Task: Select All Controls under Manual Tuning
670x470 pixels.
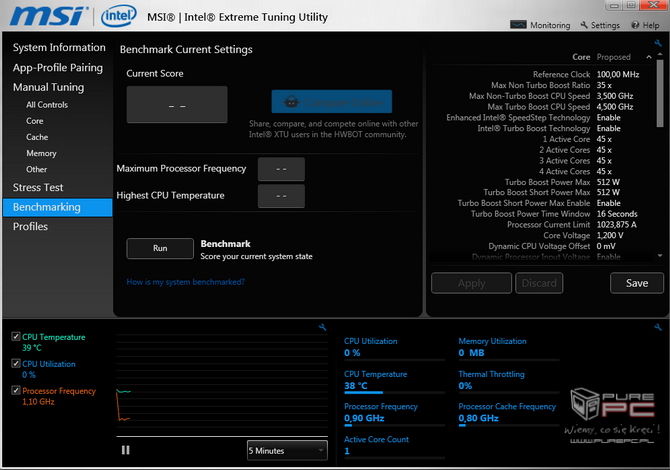Action: click(47, 105)
